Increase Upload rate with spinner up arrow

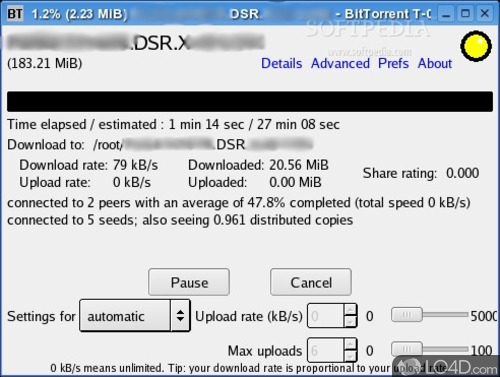click(350, 310)
